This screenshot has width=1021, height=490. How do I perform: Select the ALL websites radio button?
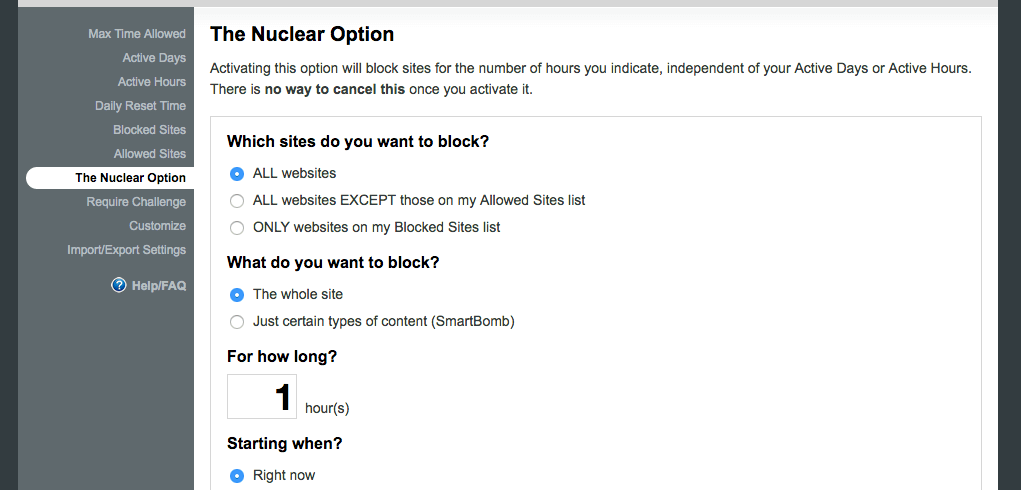coord(237,173)
